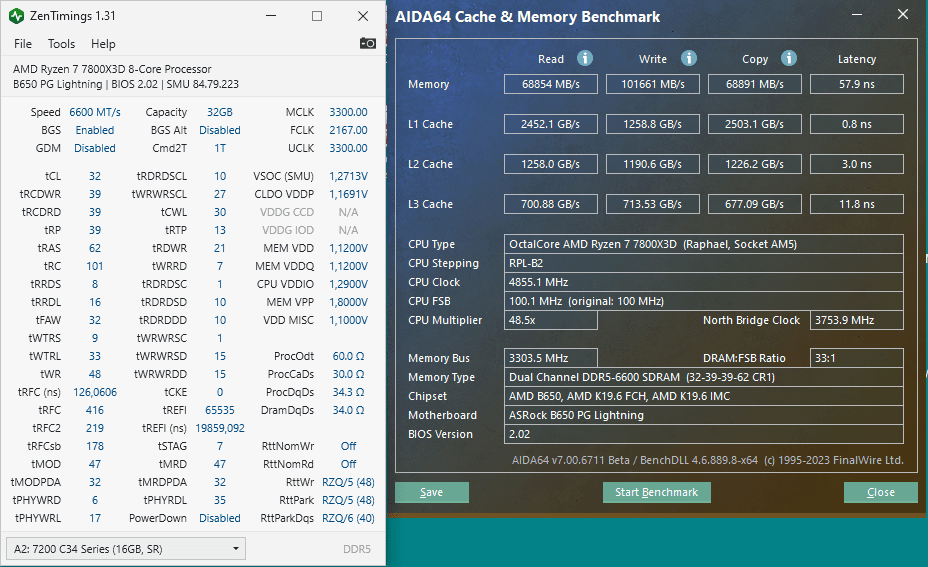The image size is (928, 567).
Task: Select the L2 Cache Write 1190.6 GB/s field
Action: [x=653, y=164]
